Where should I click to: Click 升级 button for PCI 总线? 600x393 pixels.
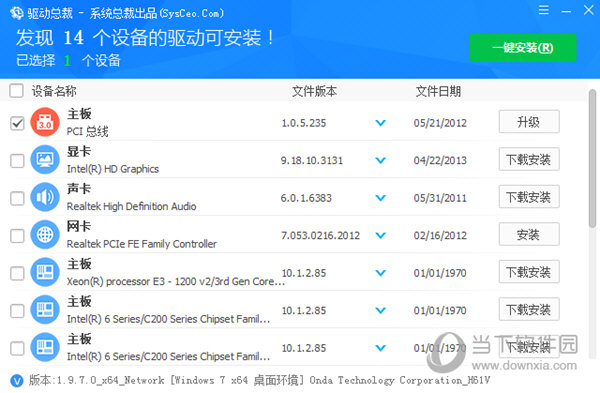[529, 122]
